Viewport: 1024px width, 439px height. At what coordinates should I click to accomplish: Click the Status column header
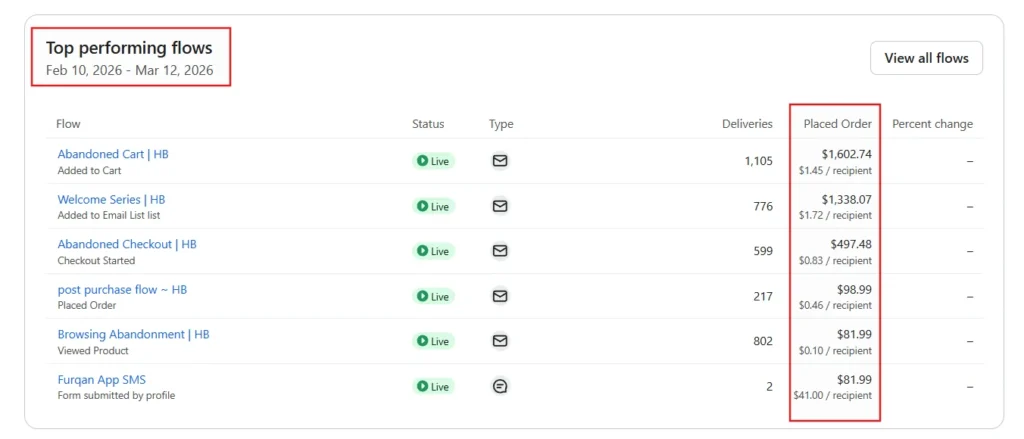(428, 124)
